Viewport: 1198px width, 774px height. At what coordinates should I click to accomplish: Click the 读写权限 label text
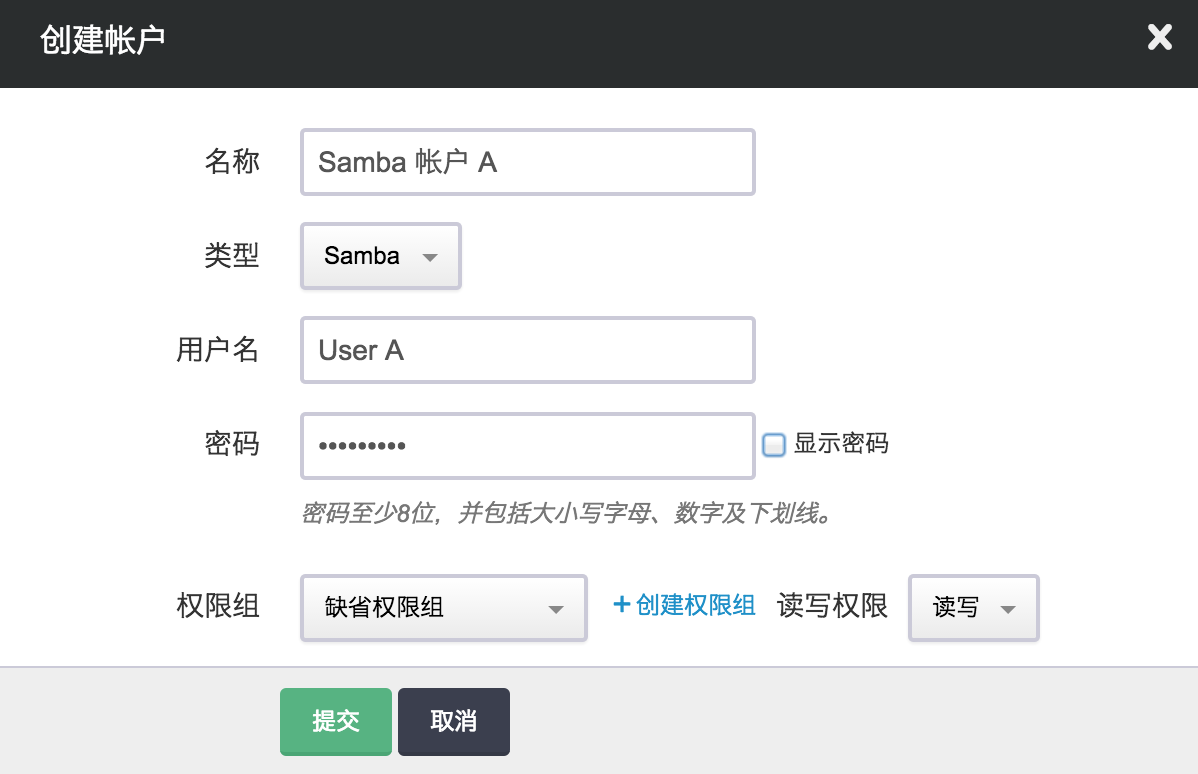[832, 606]
